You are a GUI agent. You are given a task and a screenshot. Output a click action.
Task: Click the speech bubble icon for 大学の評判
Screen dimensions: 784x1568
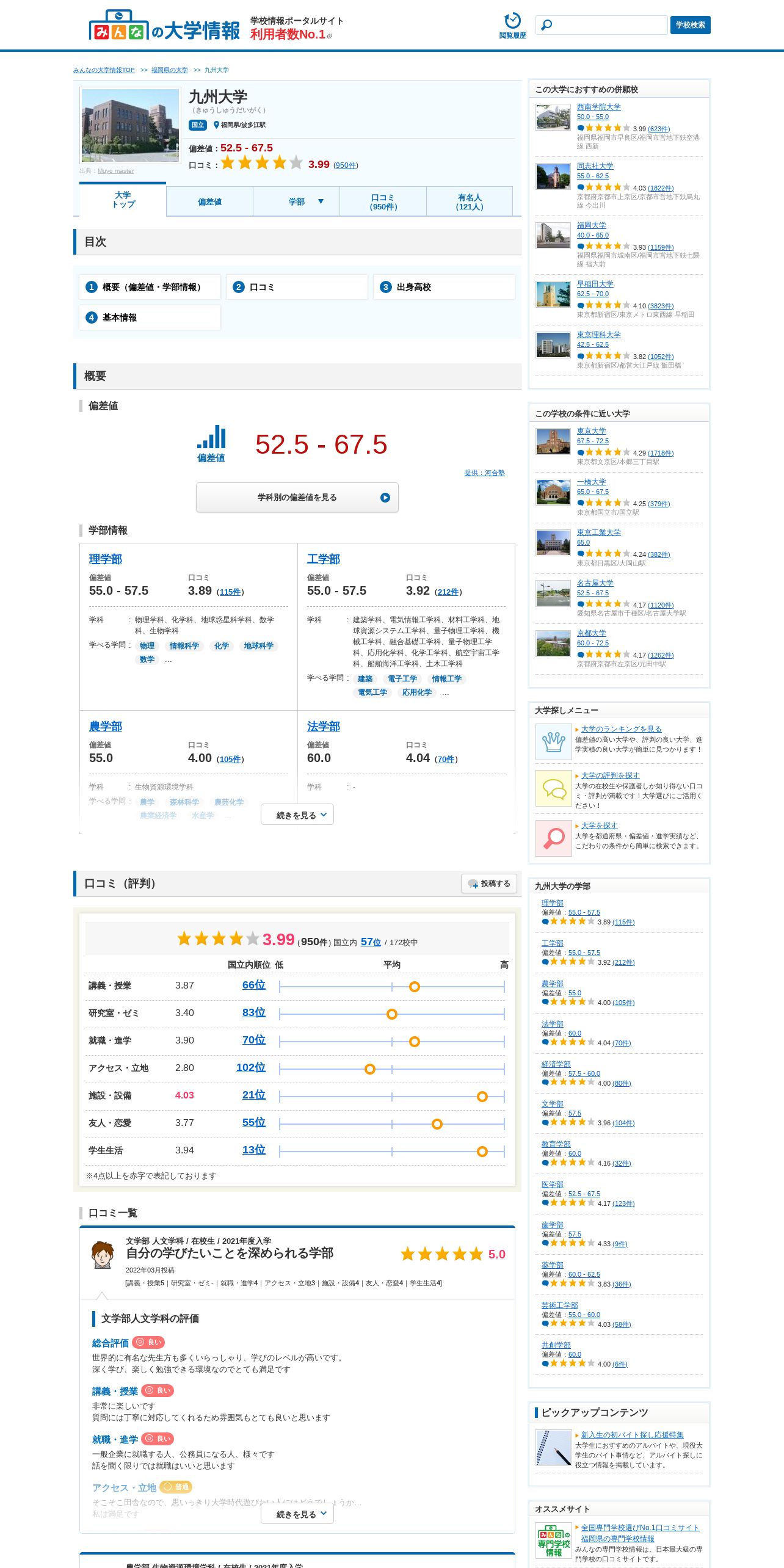pyautogui.click(x=553, y=788)
